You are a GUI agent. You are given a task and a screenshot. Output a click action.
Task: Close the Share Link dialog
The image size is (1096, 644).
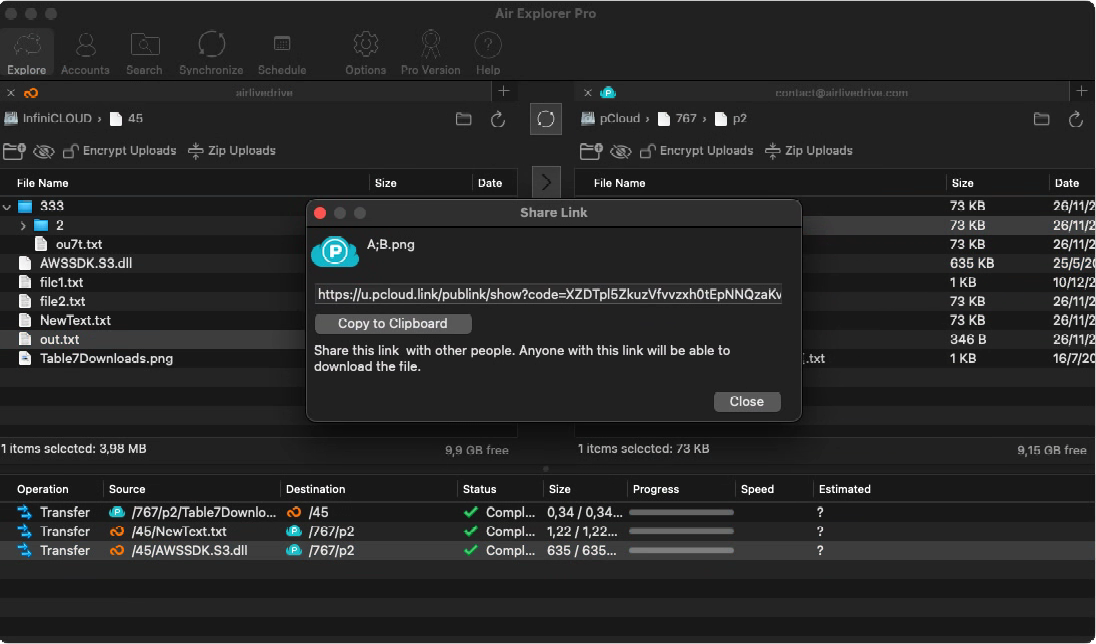click(x=746, y=401)
